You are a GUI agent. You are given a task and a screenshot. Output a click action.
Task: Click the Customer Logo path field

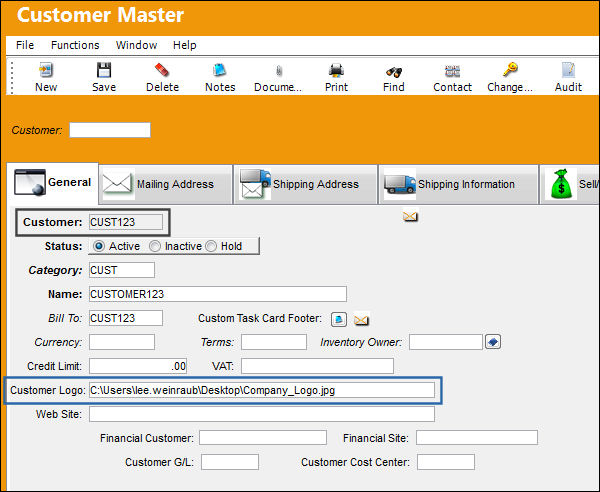pos(262,390)
